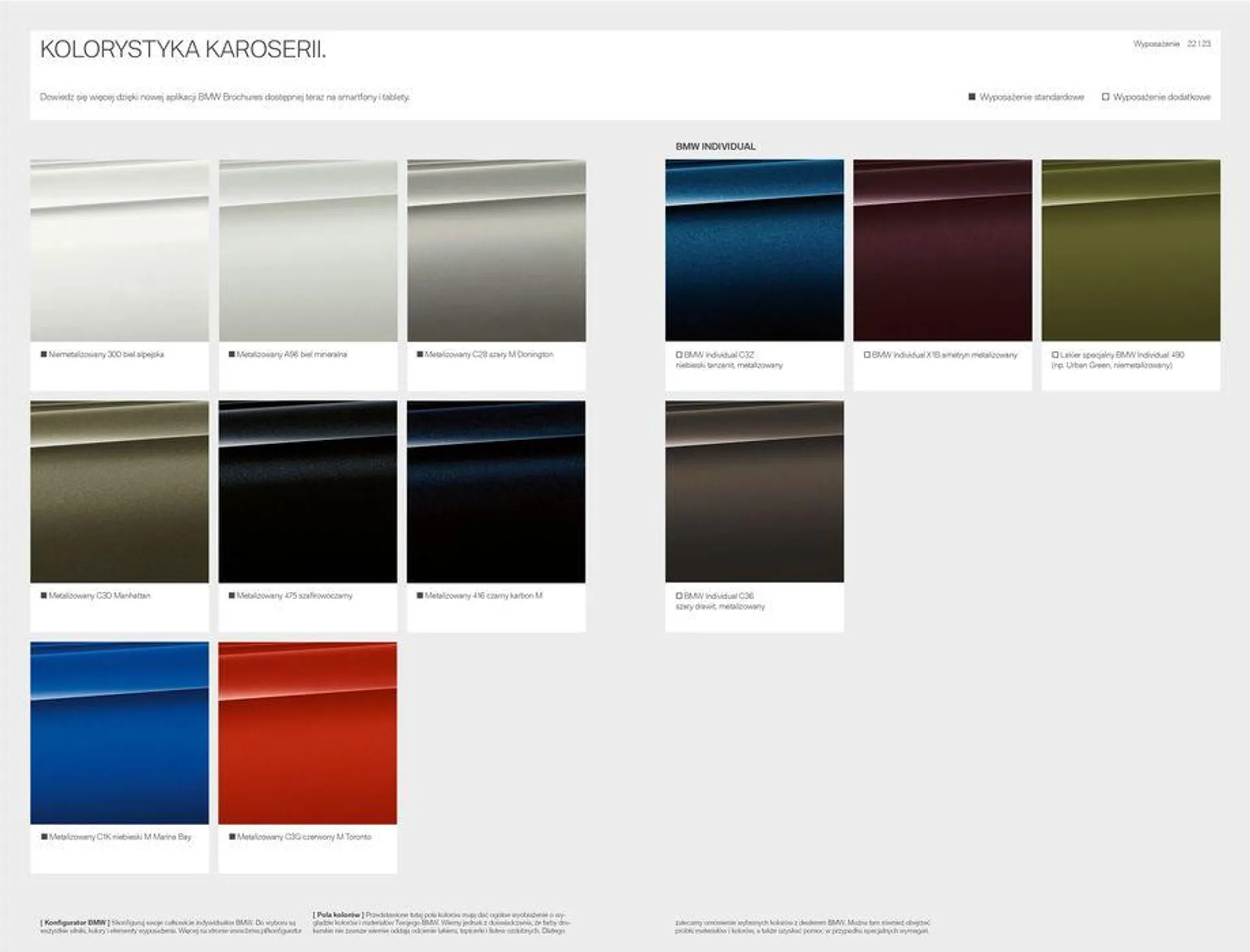This screenshot has height=952, width=1250.
Task: Click the '[ Konfigurator BMW ]' footnote heading
Action: (x=75, y=923)
